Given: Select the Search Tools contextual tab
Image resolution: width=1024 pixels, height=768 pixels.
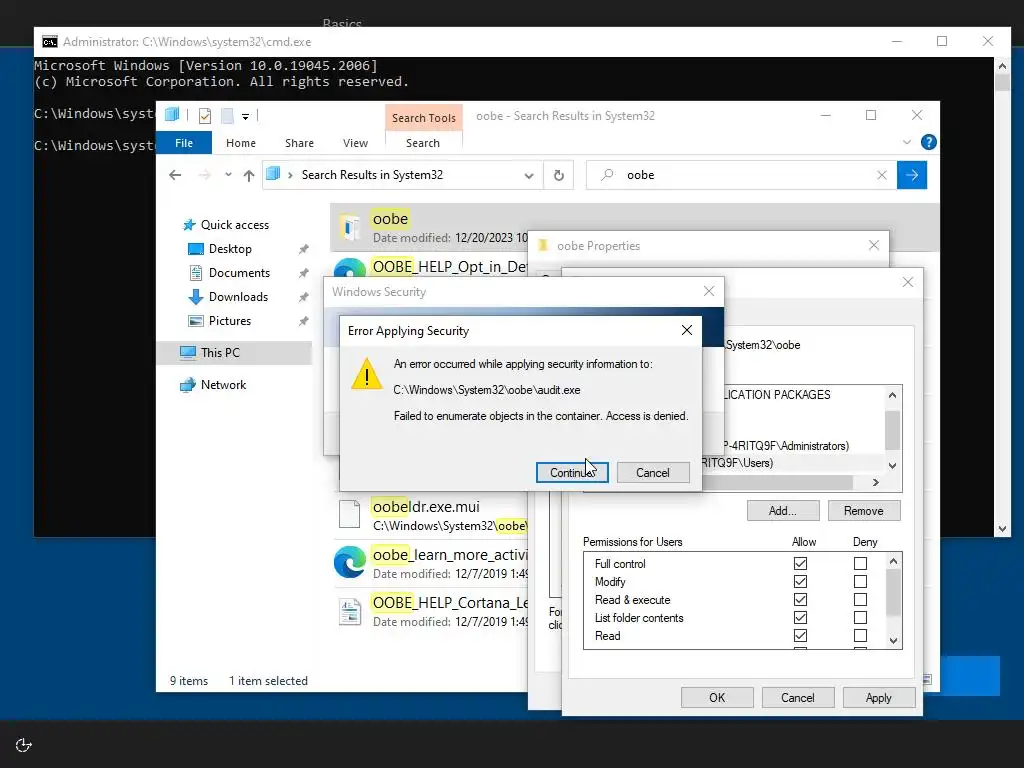Looking at the screenshot, I should pyautogui.click(x=424, y=118).
